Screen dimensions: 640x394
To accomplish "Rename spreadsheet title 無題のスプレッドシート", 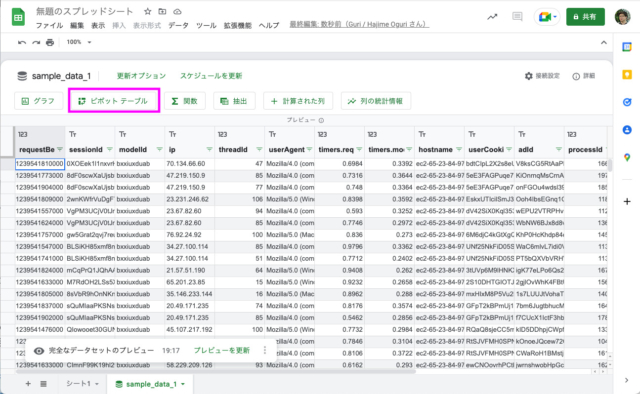I will [x=84, y=11].
